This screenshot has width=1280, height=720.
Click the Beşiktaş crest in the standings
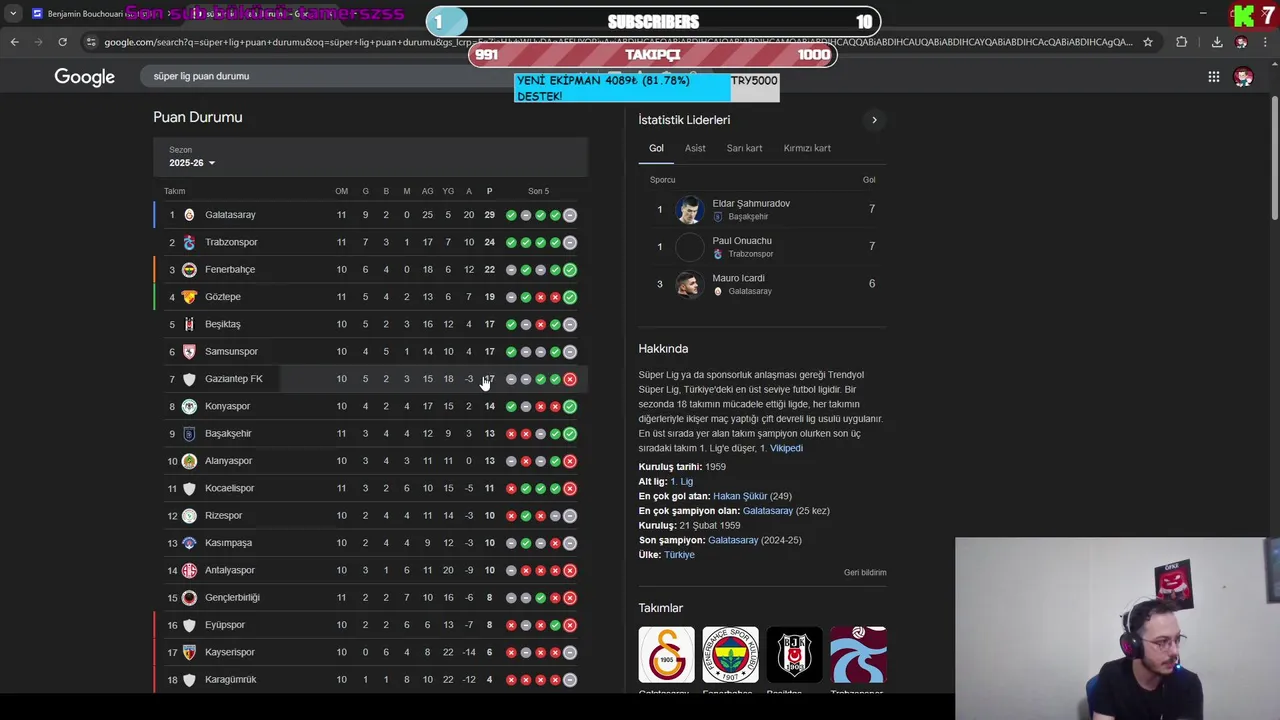pyautogui.click(x=189, y=324)
